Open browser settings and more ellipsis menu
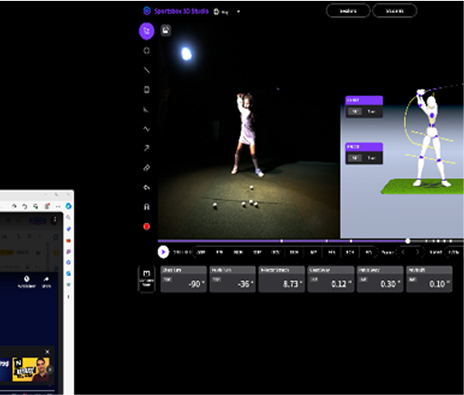 point(58,206)
